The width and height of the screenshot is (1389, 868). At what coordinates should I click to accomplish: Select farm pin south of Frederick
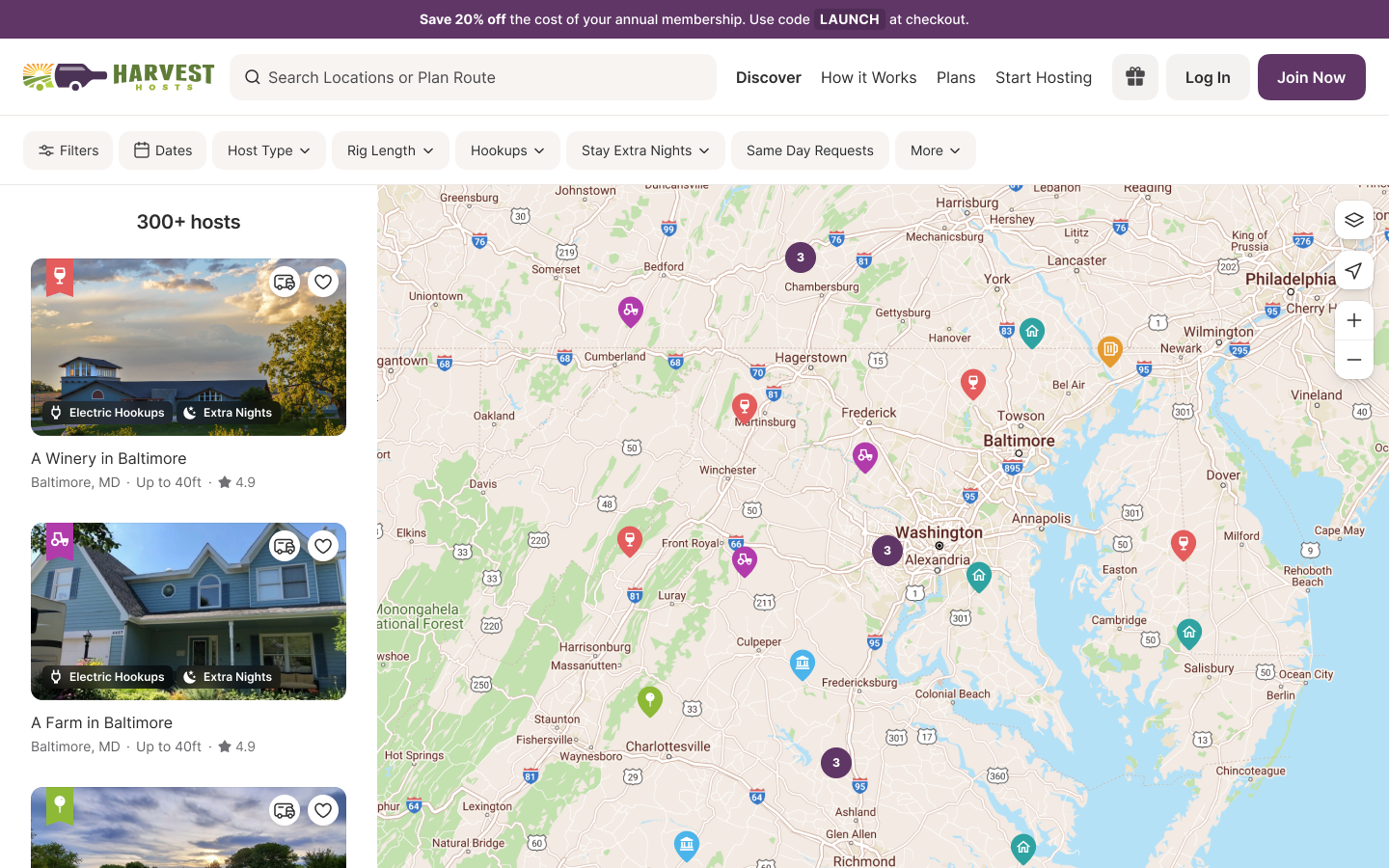865,457
